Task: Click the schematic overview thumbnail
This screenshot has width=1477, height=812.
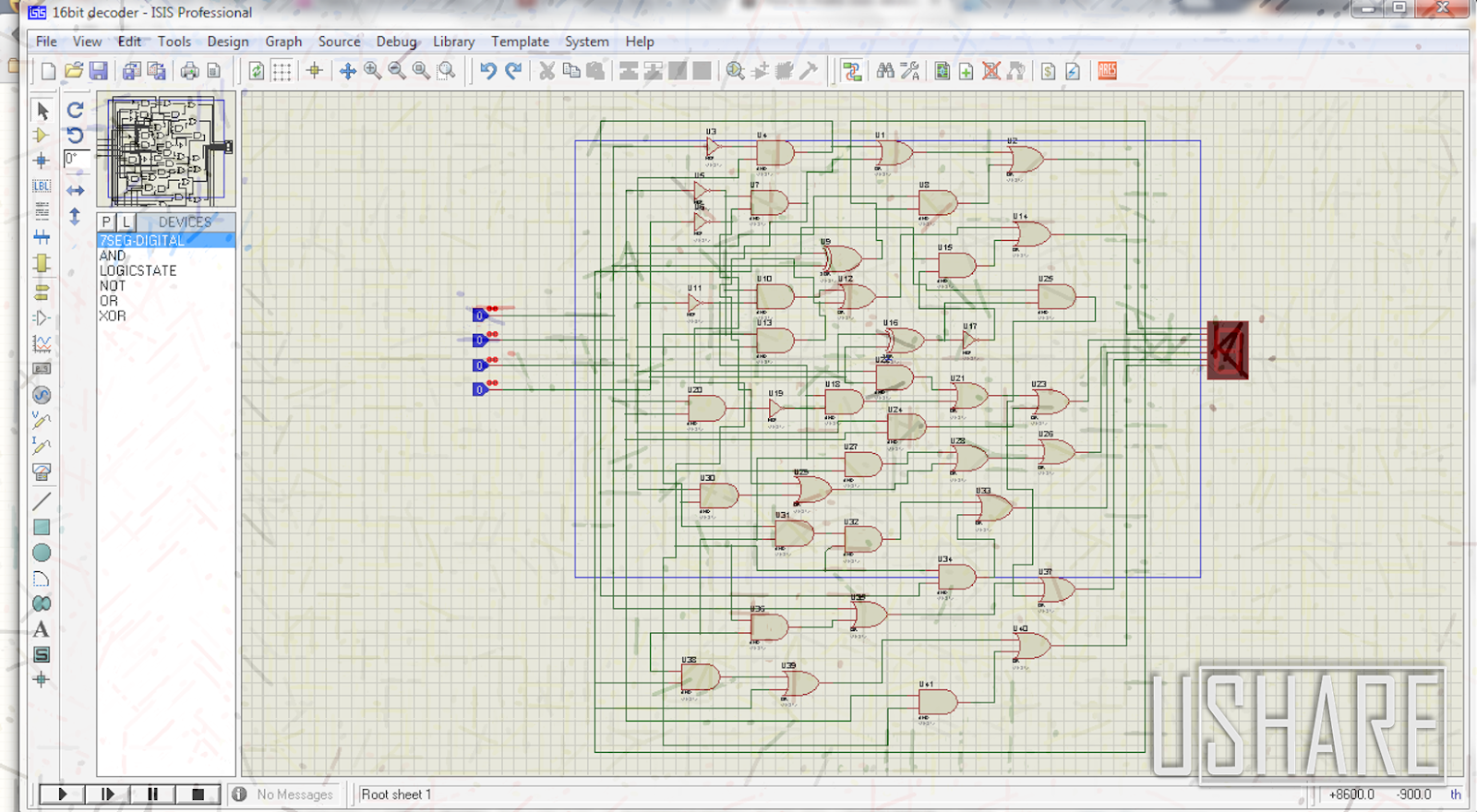Action: pyautogui.click(x=166, y=149)
